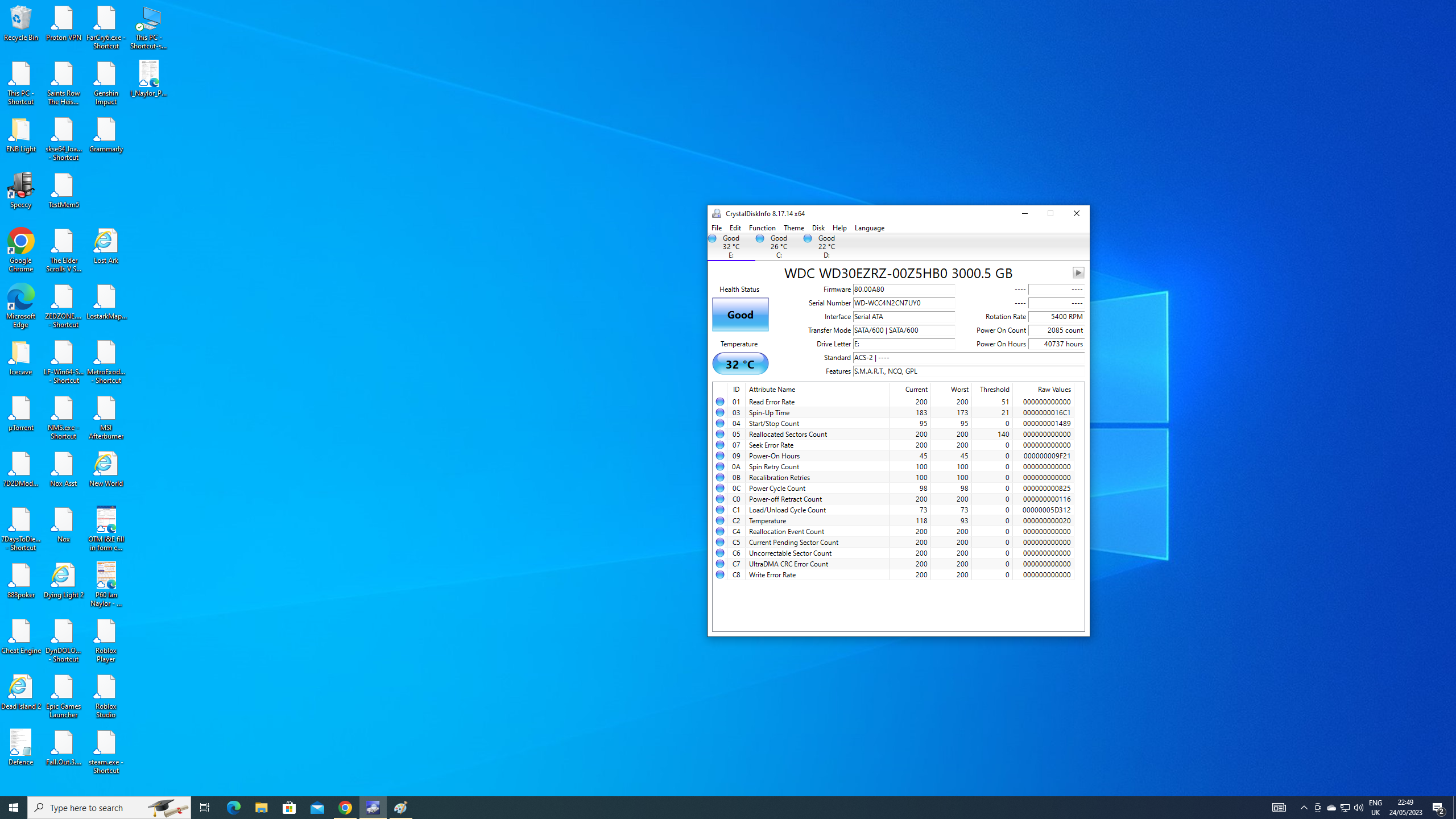Click the taskbar search box

coord(109,808)
